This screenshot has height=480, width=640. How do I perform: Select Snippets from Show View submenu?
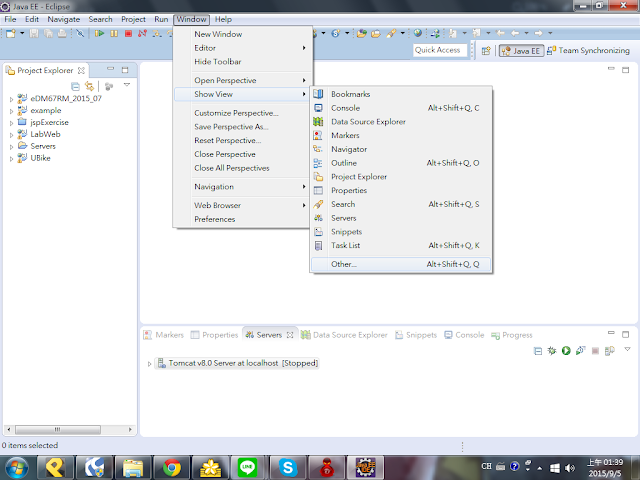[x=401, y=231]
